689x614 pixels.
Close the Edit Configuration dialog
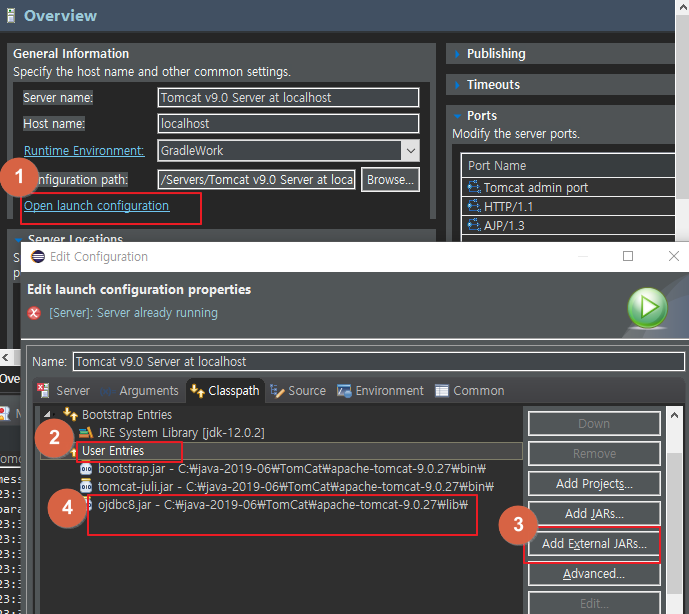coord(673,256)
